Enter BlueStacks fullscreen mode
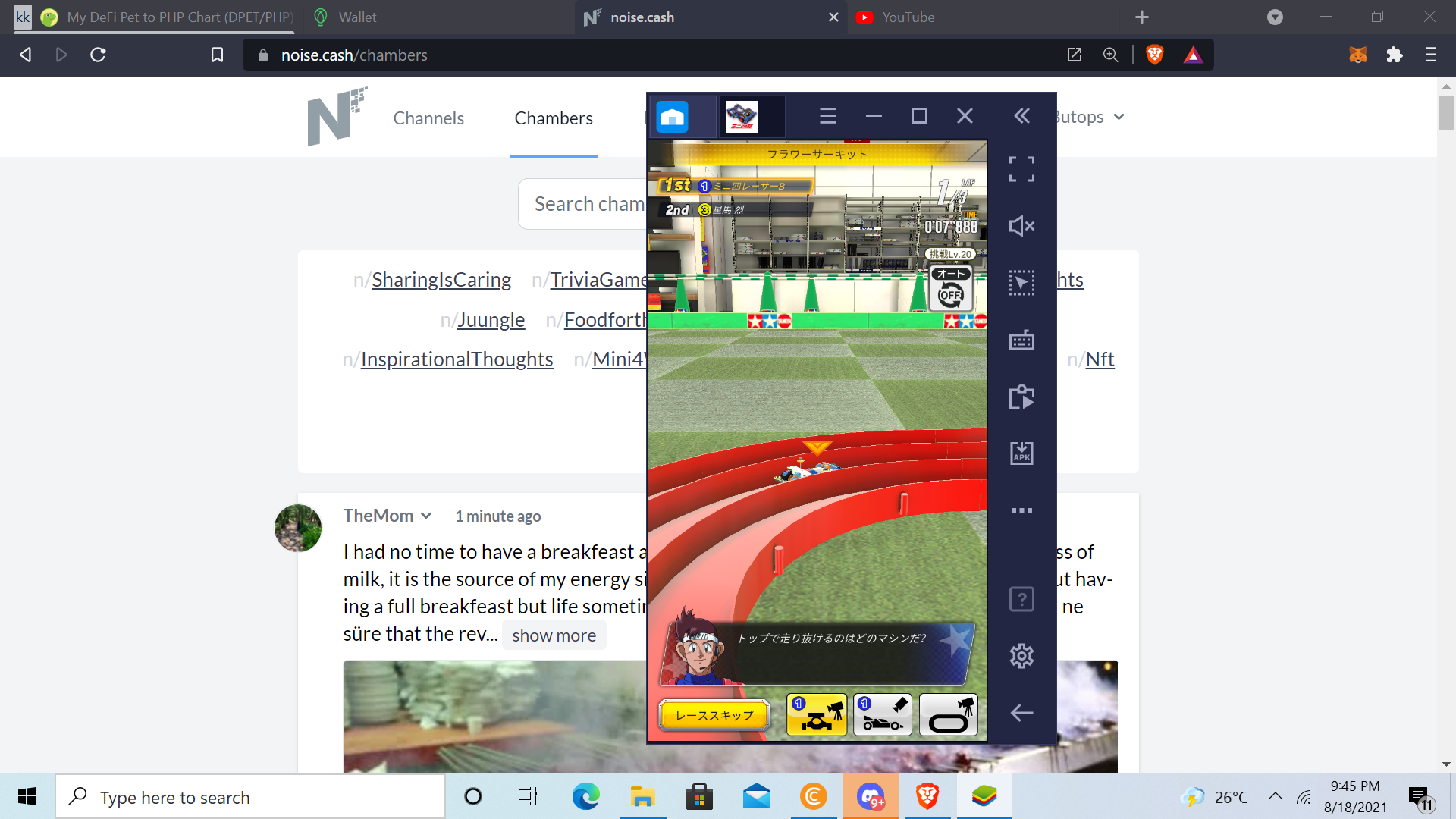 1021,169
